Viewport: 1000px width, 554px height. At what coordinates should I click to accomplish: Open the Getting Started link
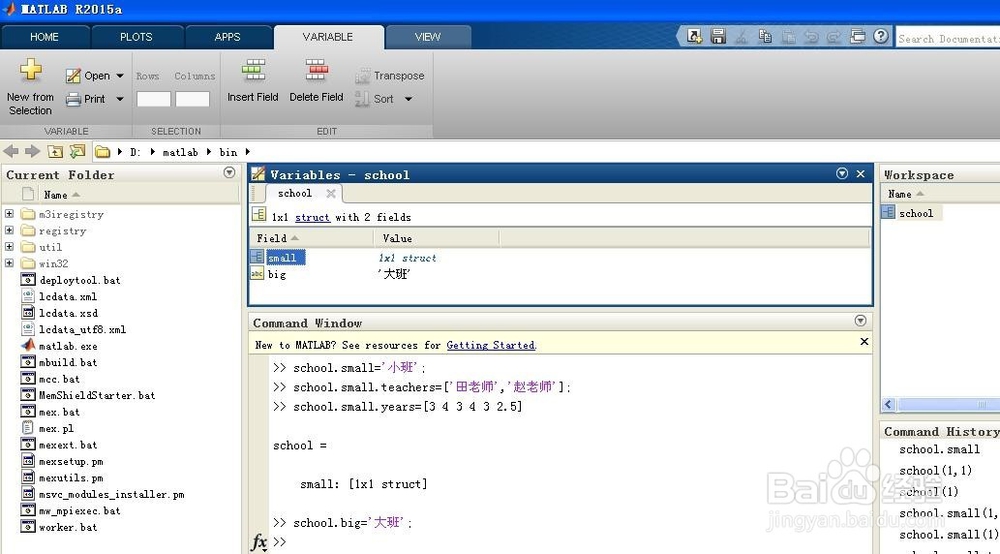(490, 345)
